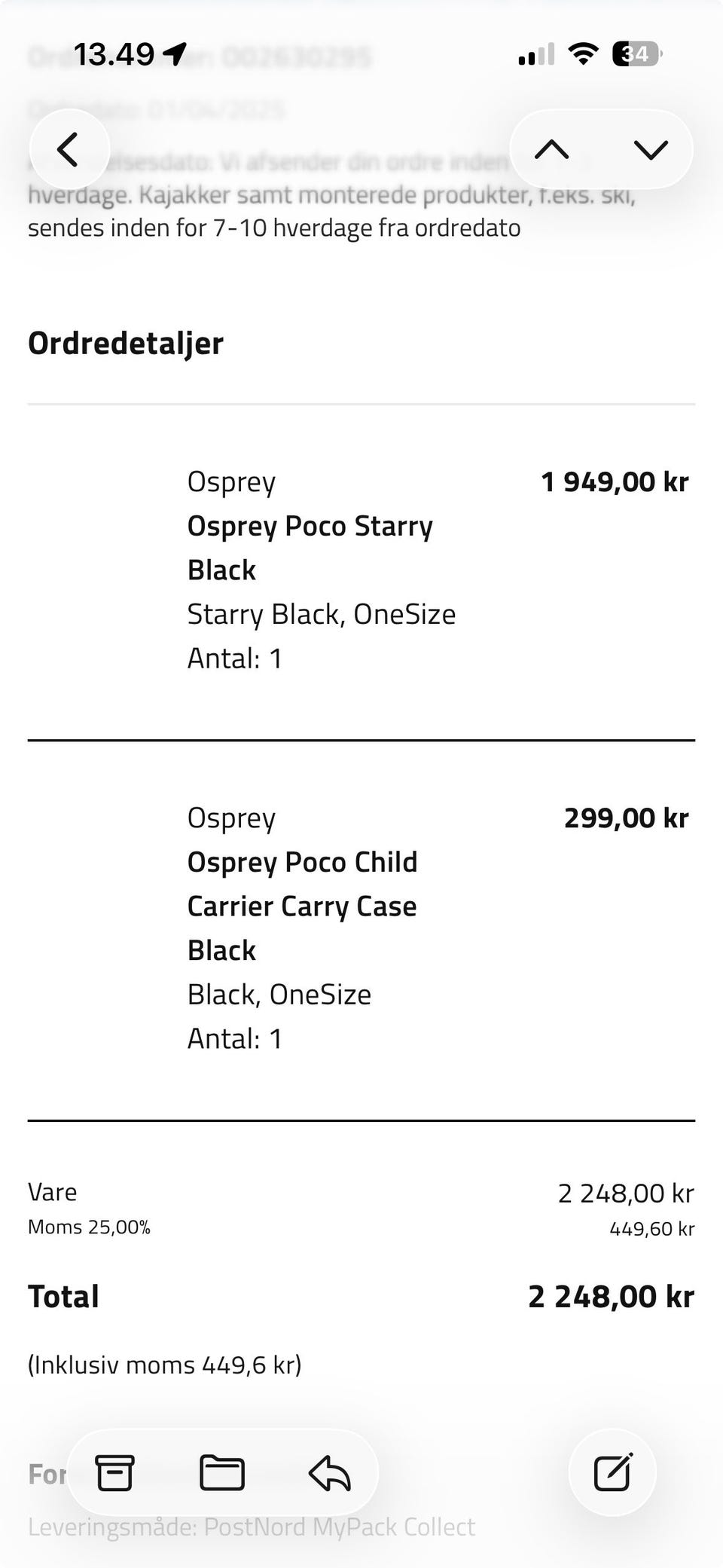Tap the Ordredetaljer heading
Image resolution: width=723 pixels, height=1568 pixels.
(126, 343)
